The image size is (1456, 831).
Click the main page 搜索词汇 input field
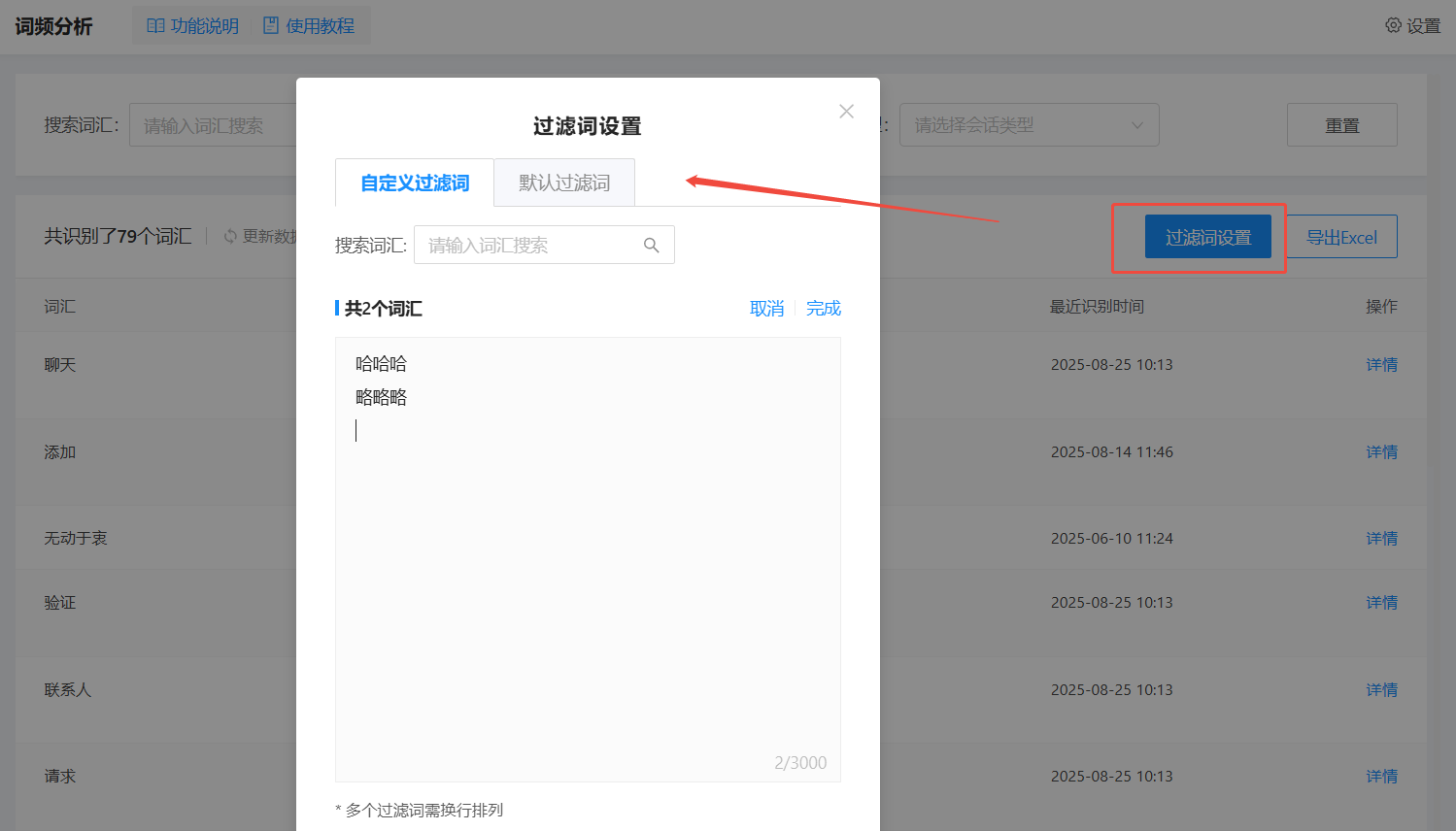(214, 125)
